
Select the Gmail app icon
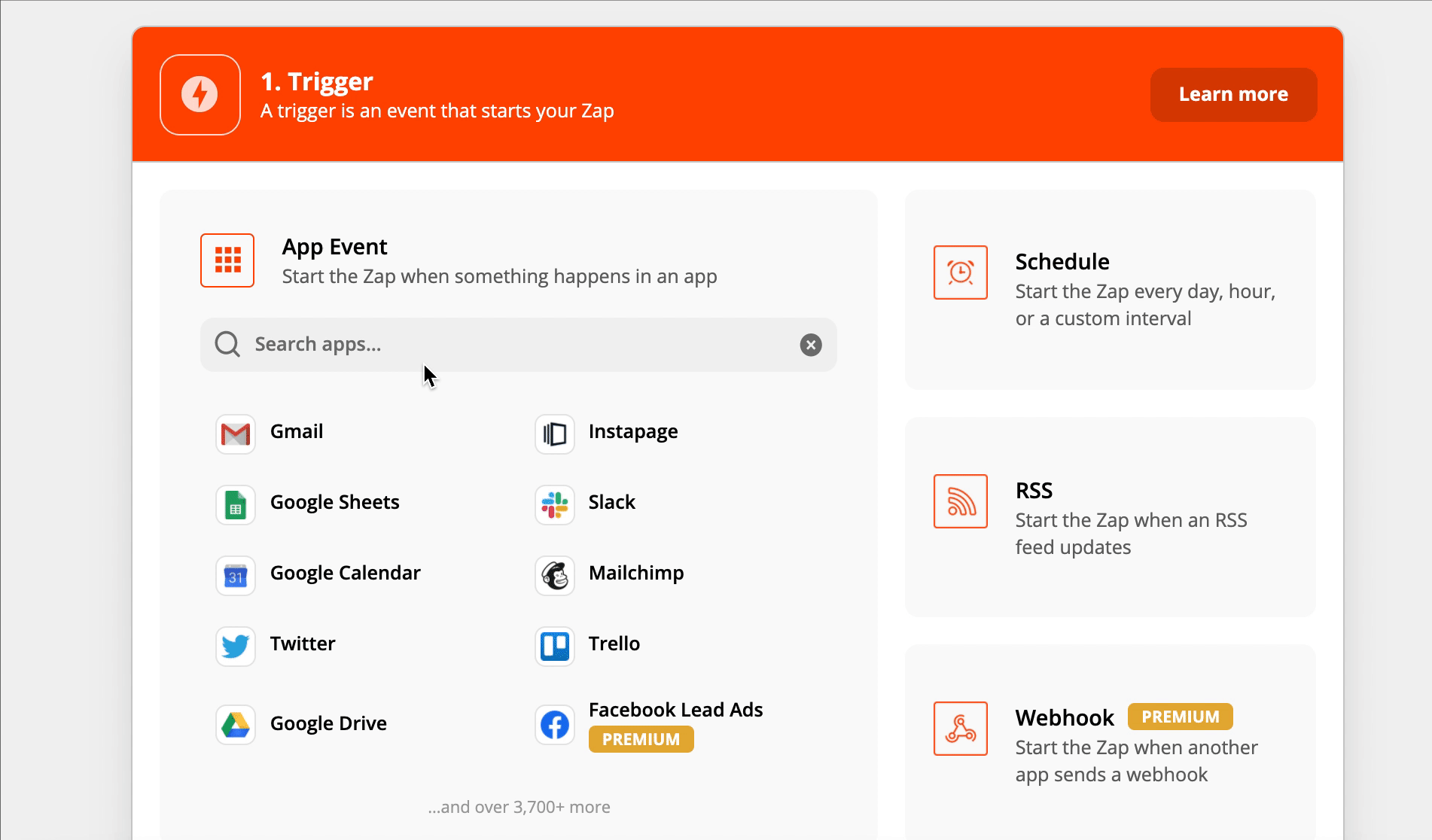(236, 434)
